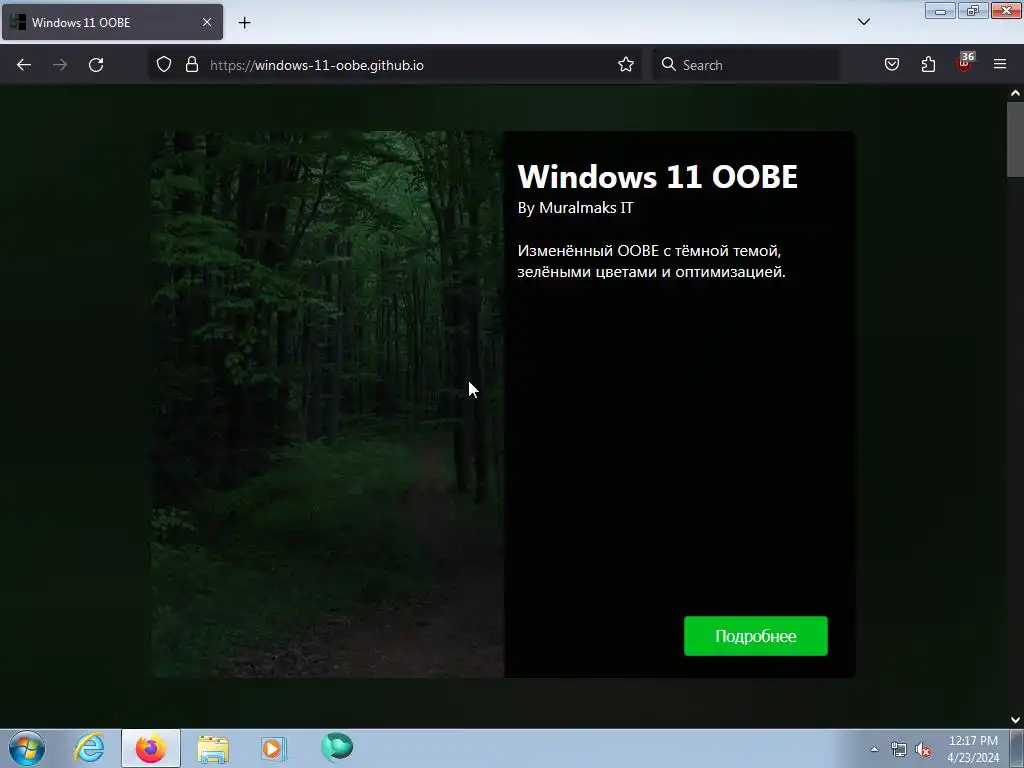Open Windows Explorer folder on taskbar
This screenshot has width=1024, height=768.
(213, 748)
